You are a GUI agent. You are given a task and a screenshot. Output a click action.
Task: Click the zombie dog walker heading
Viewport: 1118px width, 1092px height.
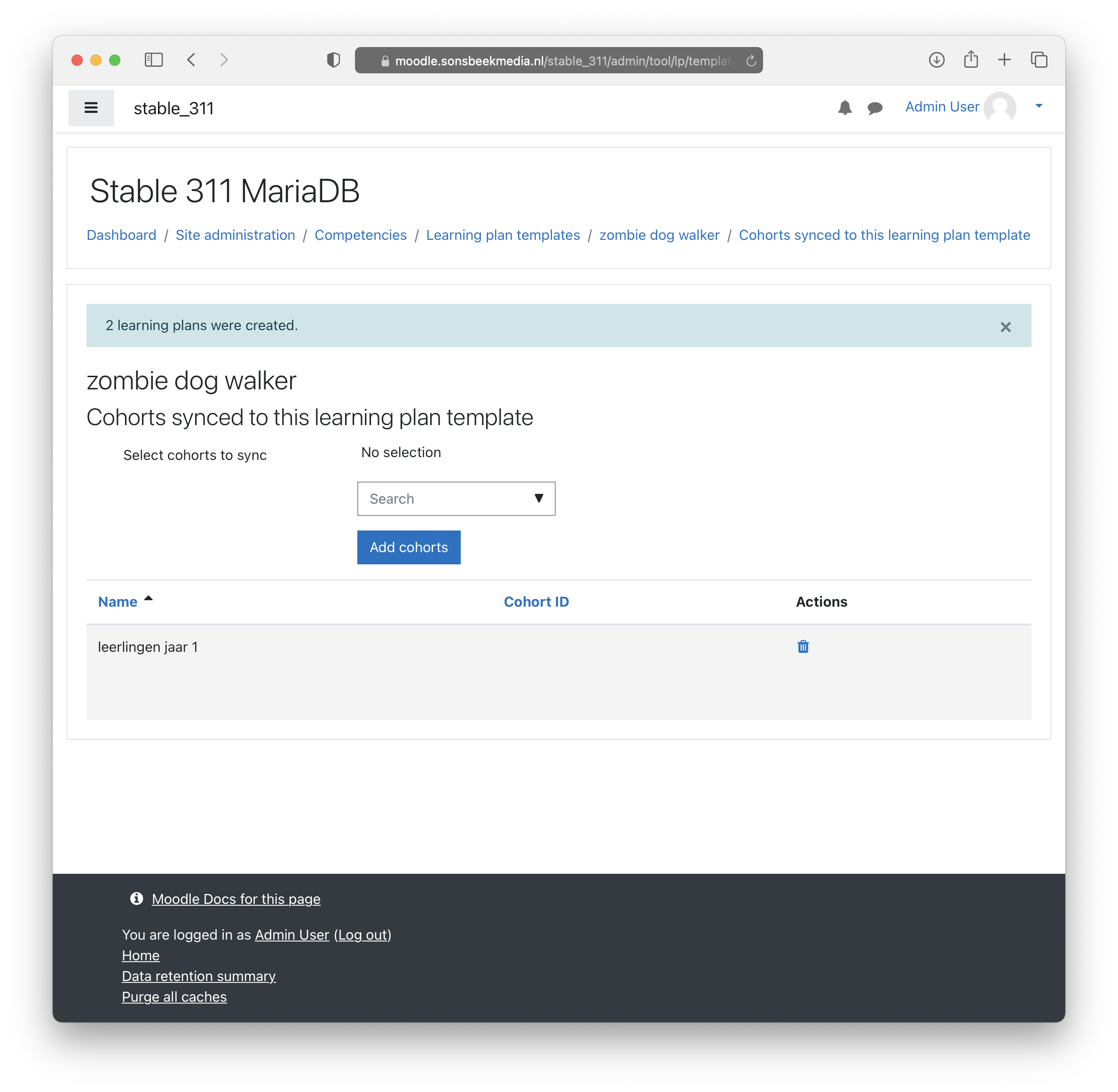point(191,381)
